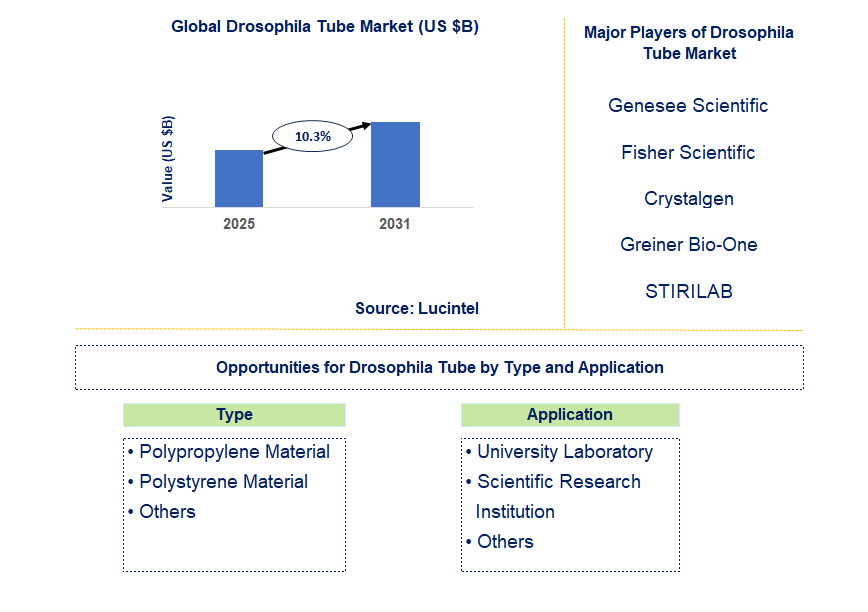This screenshot has height=612, width=868.
Task: Click the 10.3% growth rate label
Action: (x=312, y=136)
